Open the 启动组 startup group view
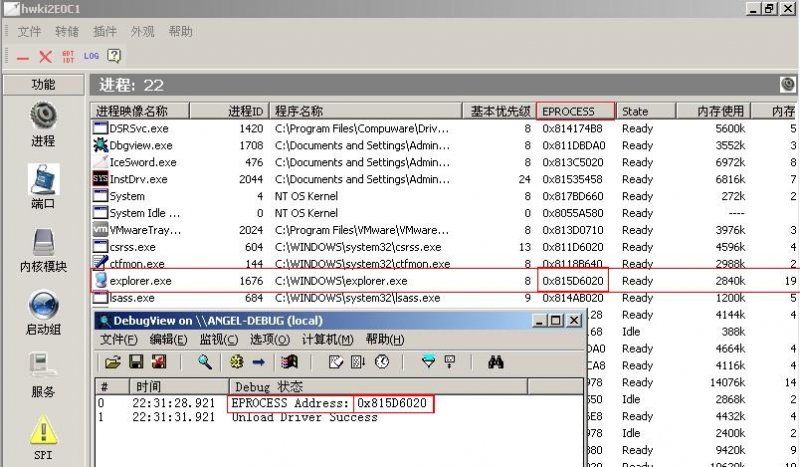The height and width of the screenshot is (467, 800). [x=43, y=313]
